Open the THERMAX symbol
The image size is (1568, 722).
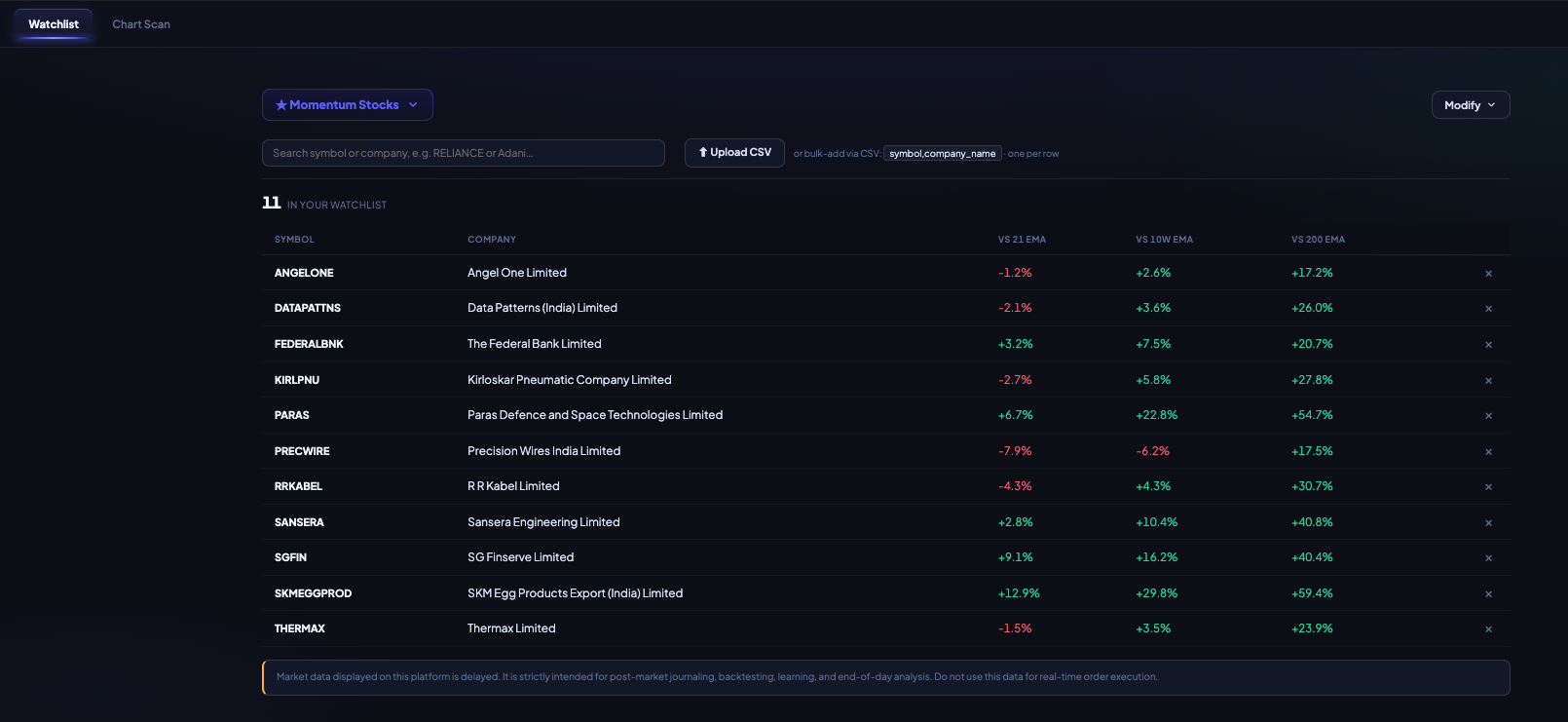point(300,628)
